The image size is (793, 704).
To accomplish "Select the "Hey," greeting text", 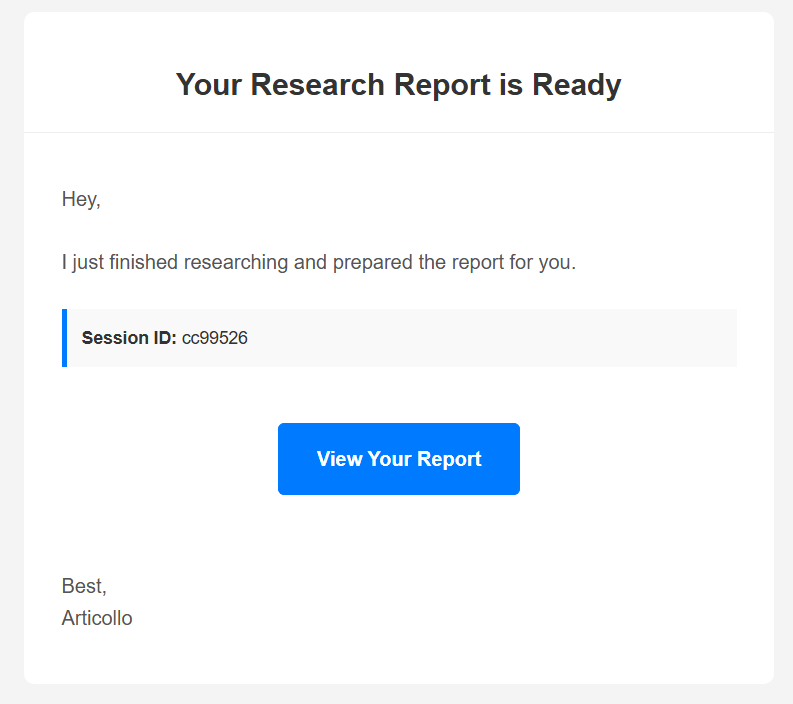I will point(81,199).
